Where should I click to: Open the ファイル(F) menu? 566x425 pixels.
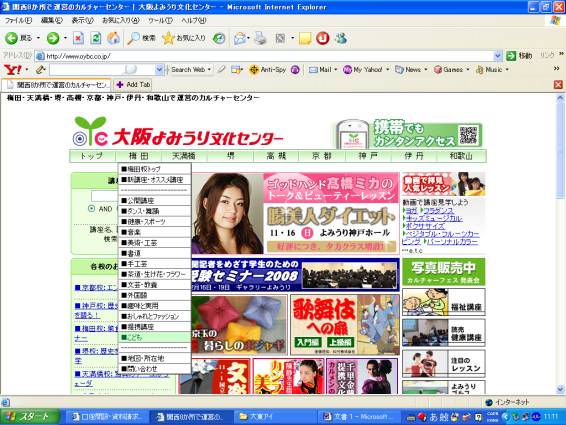pyautogui.click(x=18, y=20)
